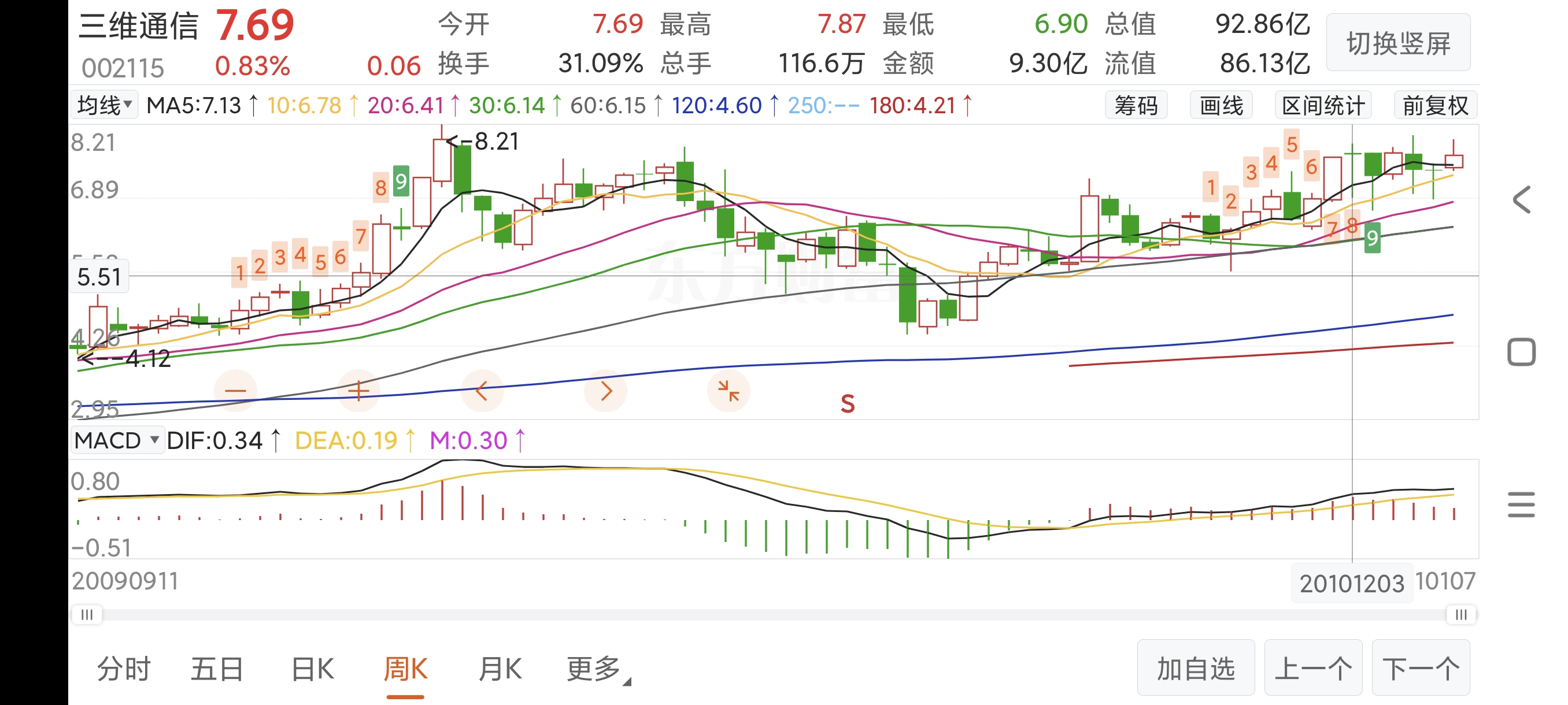Click the date range slider track
The width and height of the screenshot is (1568, 705).
[774, 614]
